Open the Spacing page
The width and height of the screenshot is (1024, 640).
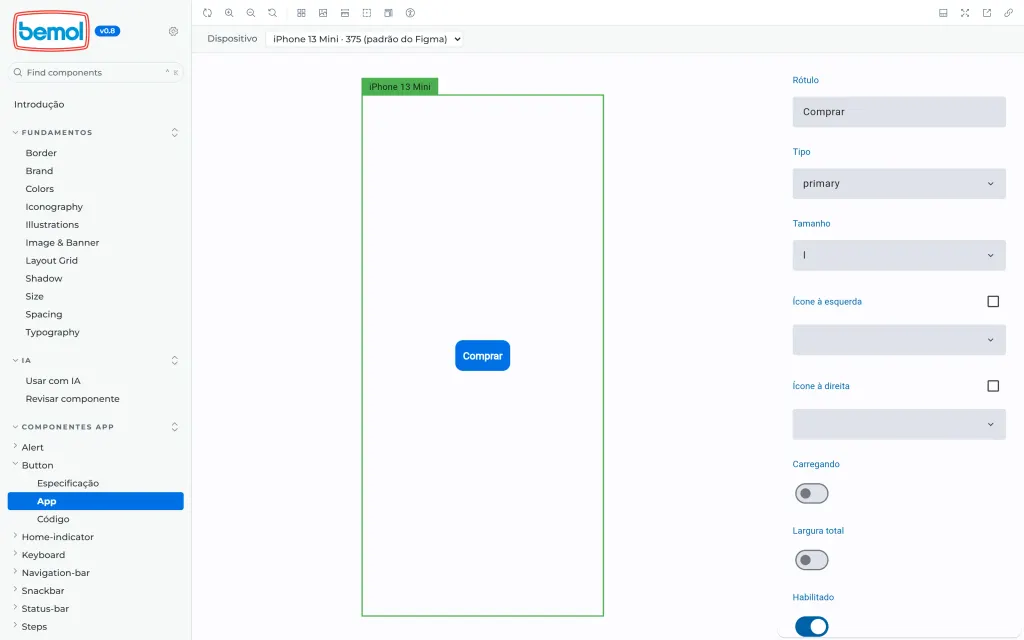[44, 314]
